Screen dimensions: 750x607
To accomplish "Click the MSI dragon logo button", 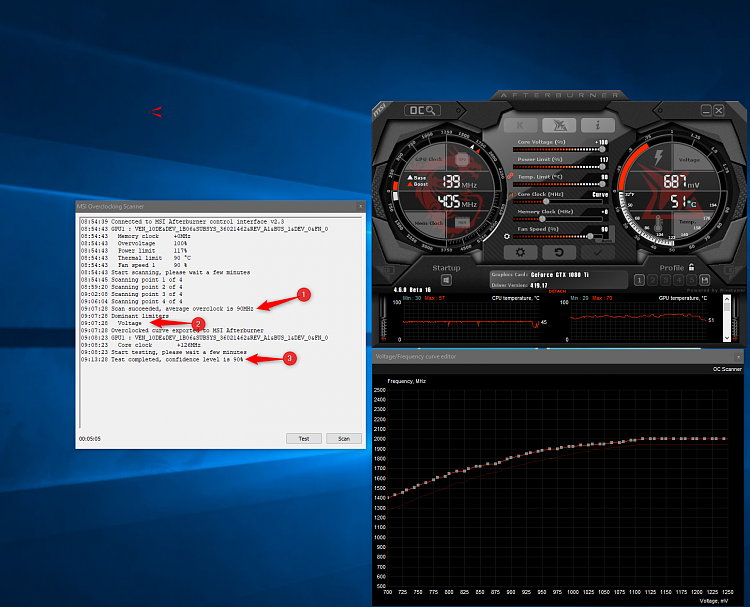I will coord(559,125).
